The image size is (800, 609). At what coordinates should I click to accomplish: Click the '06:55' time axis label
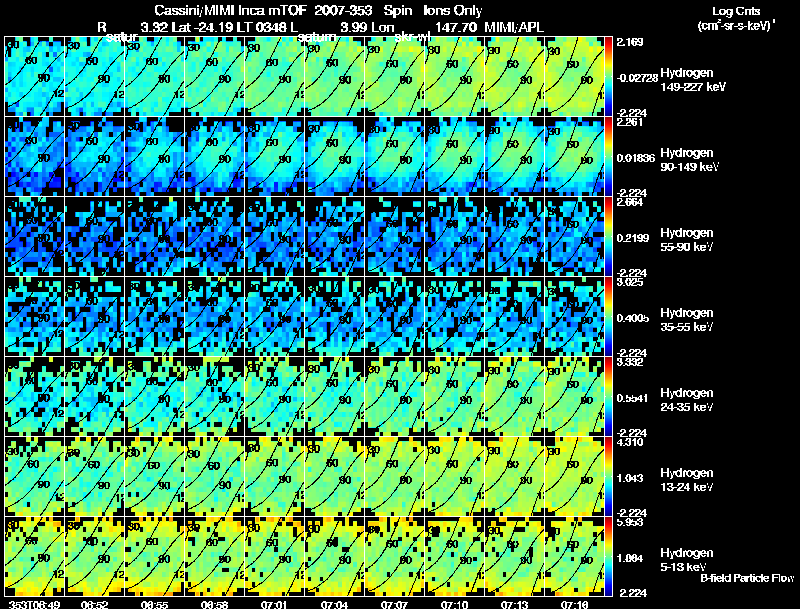click(x=154, y=604)
